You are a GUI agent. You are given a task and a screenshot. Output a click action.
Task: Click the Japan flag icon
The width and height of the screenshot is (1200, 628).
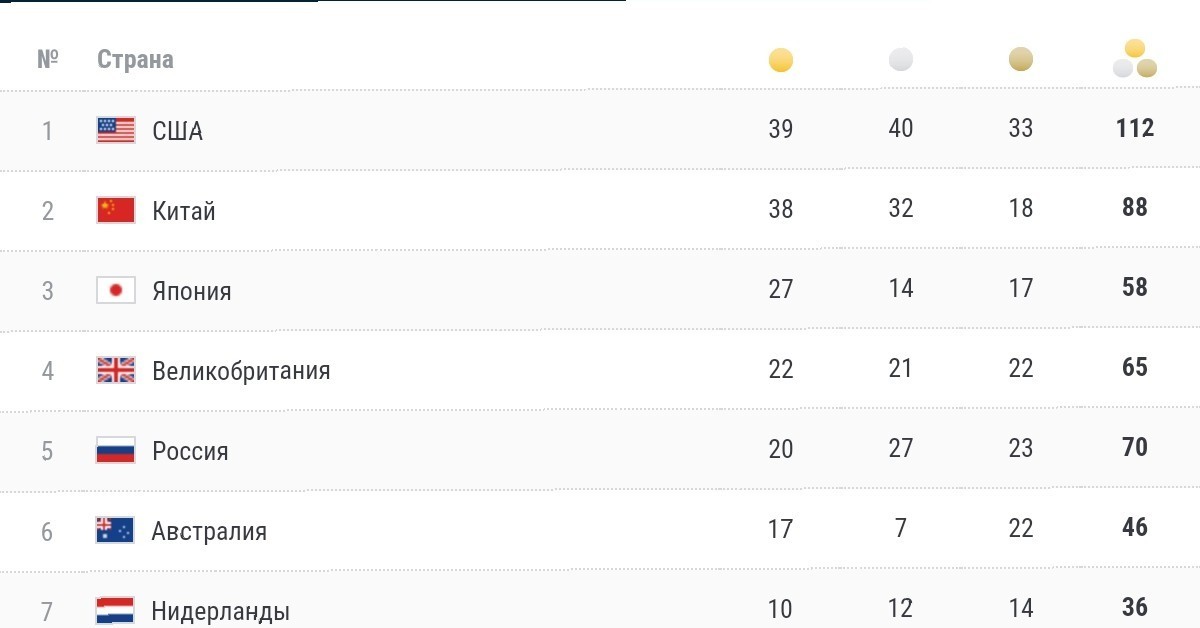coord(116,290)
